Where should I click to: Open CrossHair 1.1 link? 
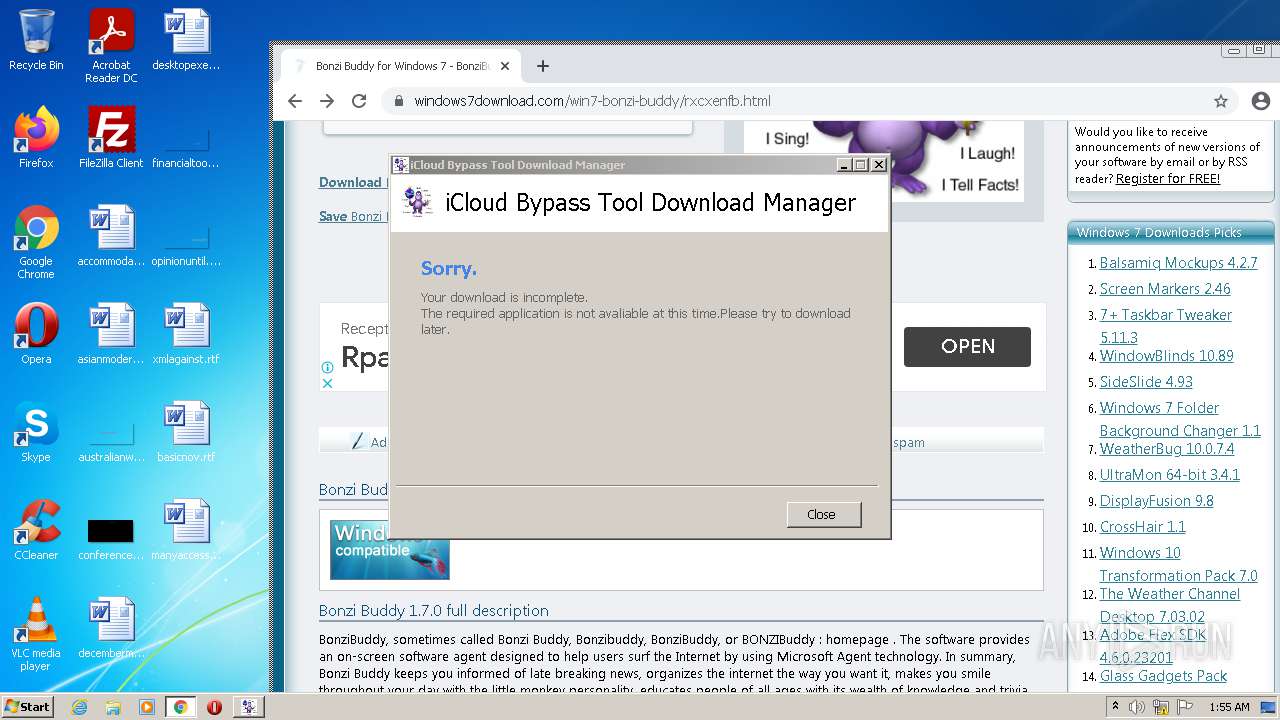[x=1143, y=527]
